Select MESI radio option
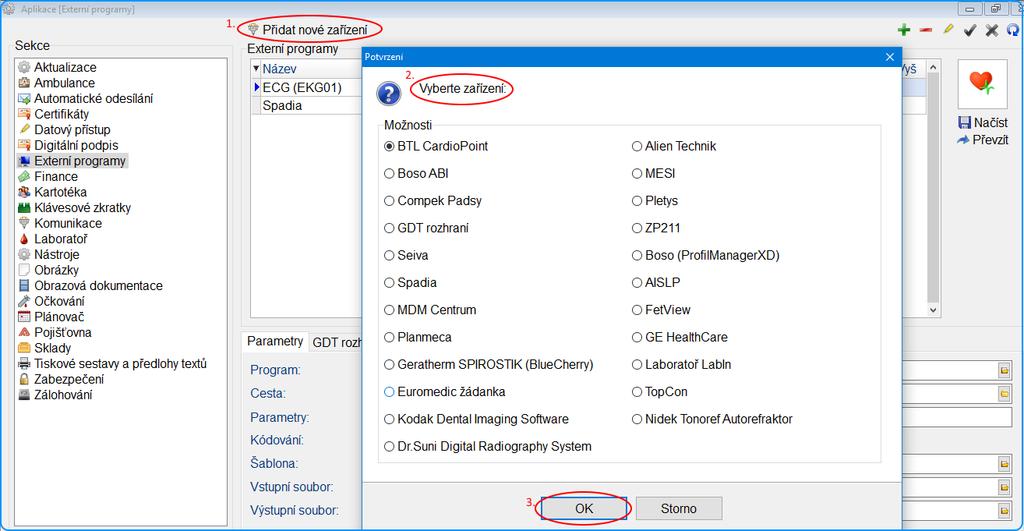The image size is (1024, 531). (x=654, y=174)
